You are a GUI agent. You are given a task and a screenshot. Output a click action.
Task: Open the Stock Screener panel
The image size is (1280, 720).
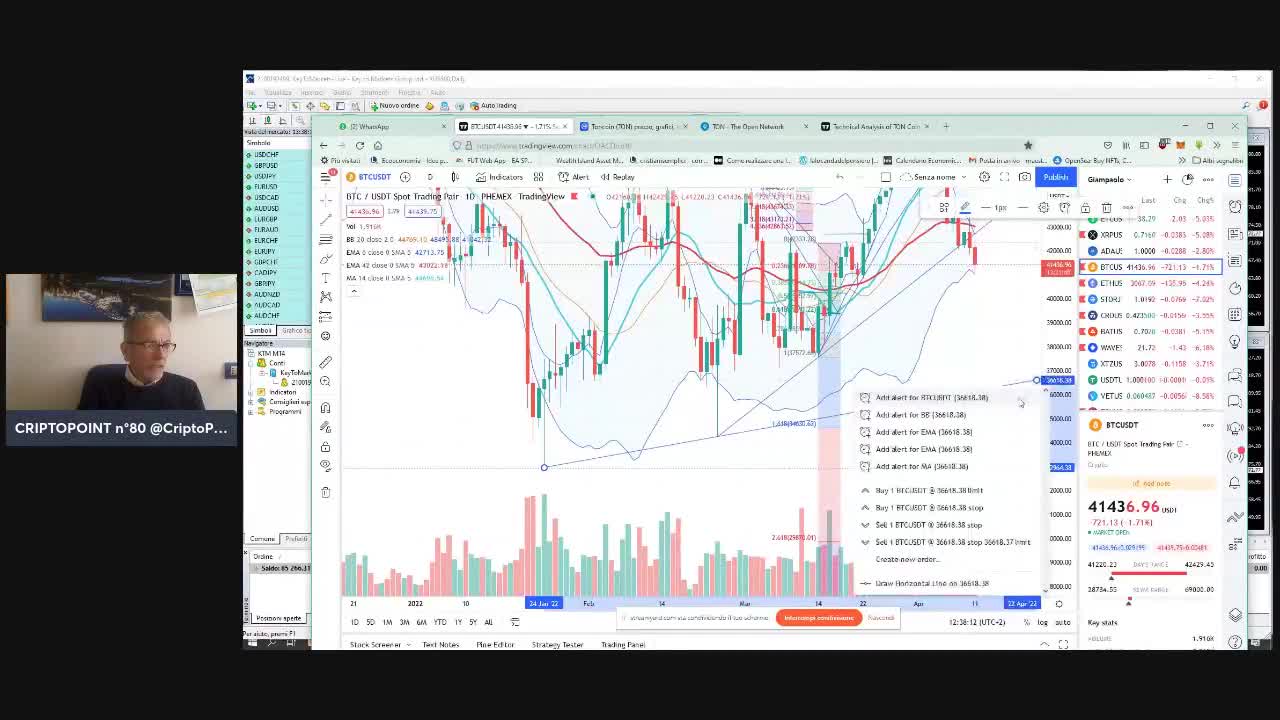375,645
